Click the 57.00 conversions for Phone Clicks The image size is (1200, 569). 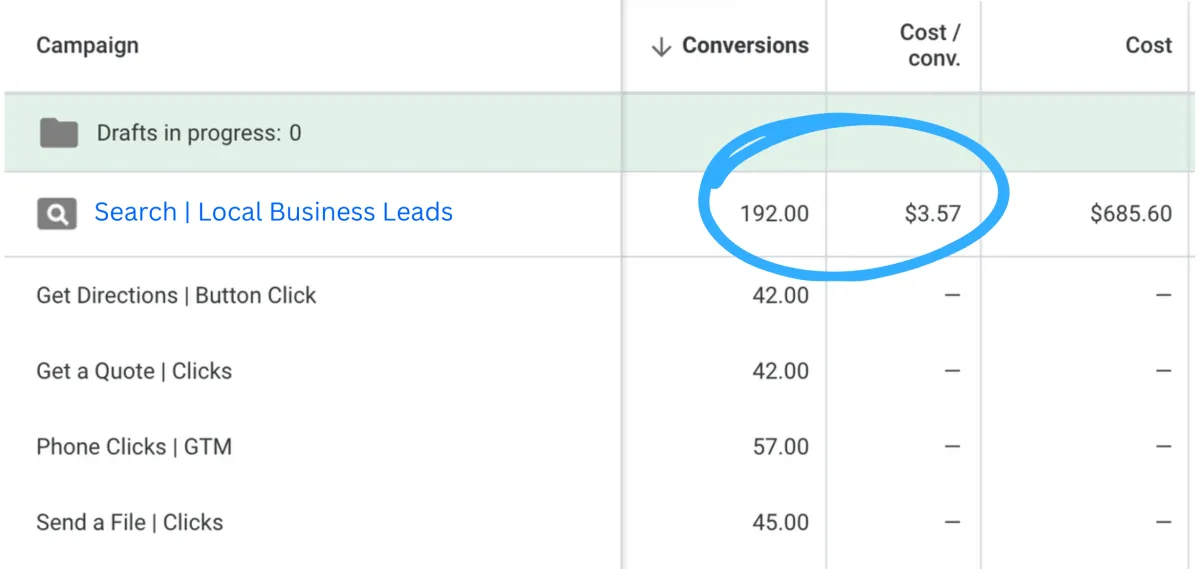(x=780, y=447)
